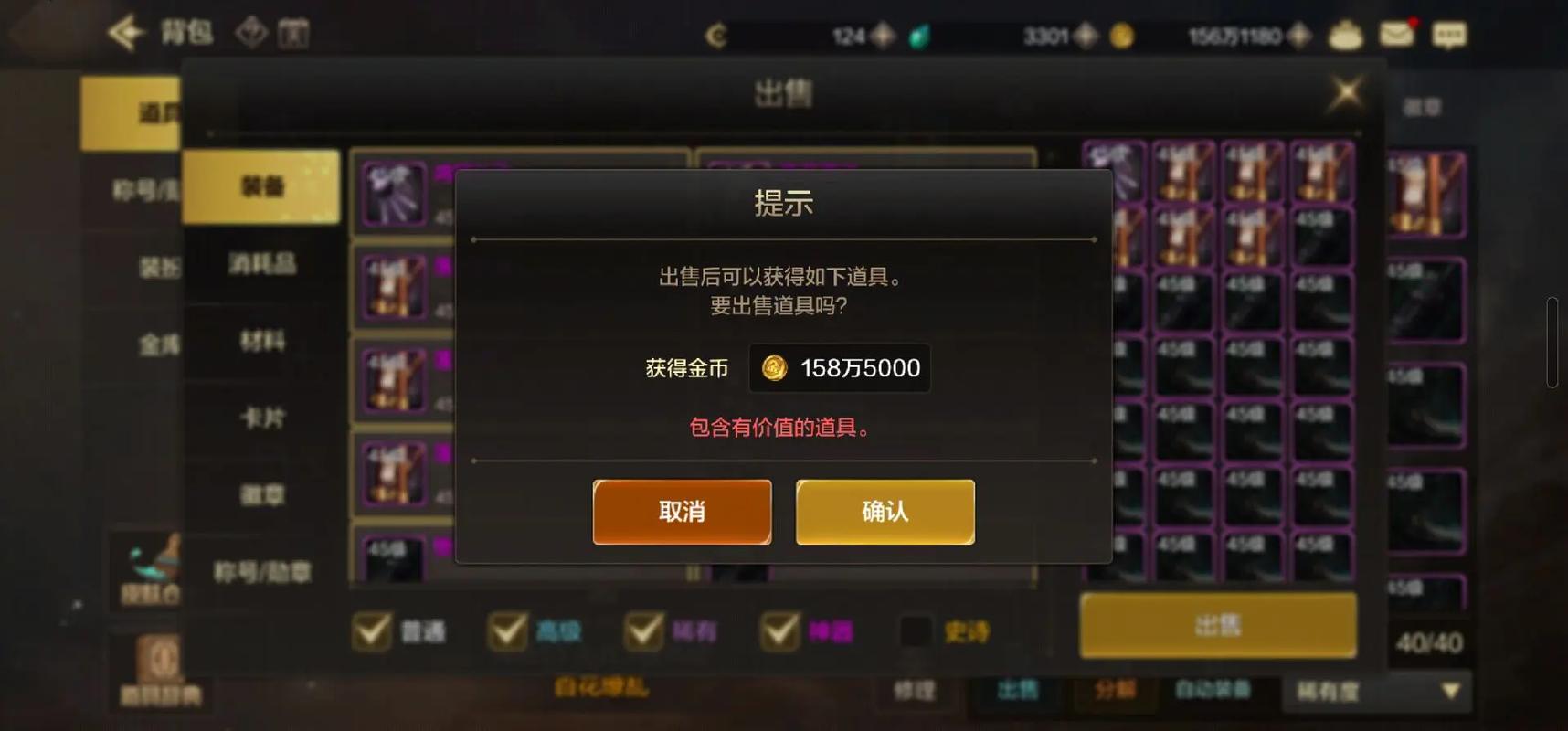Select the 消耗品 category tab
The width and height of the screenshot is (1568, 731).
pyautogui.click(x=261, y=264)
